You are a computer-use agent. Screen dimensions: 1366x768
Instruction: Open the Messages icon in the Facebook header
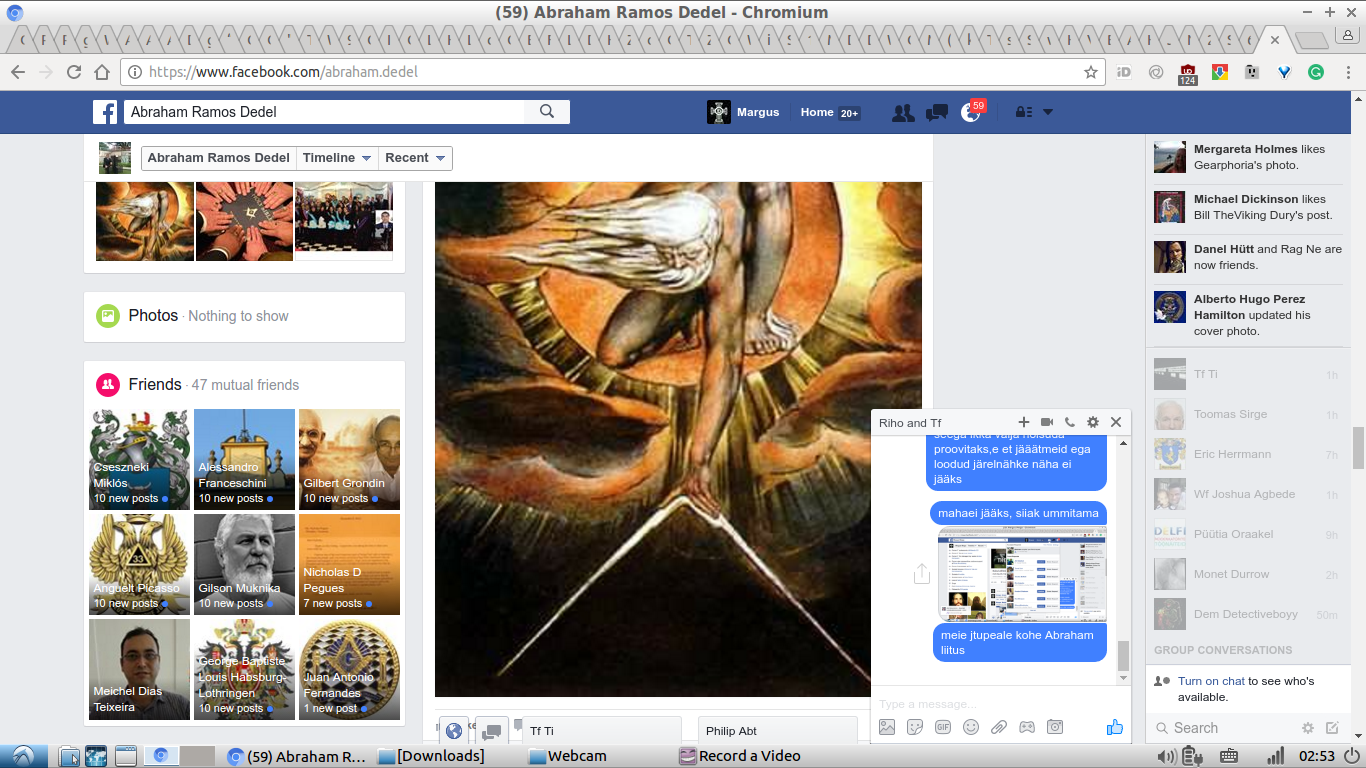937,112
